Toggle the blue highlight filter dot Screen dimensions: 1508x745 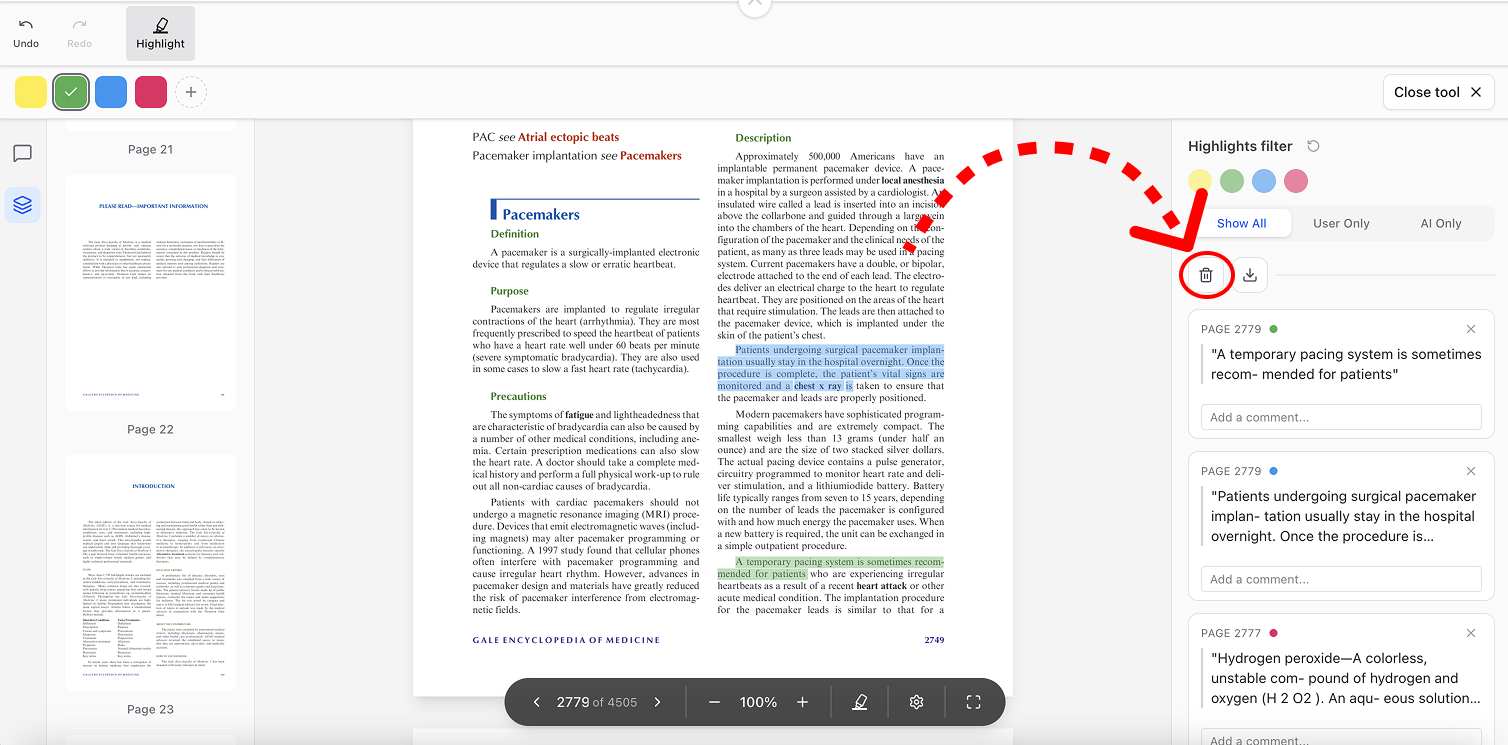[x=1263, y=180]
